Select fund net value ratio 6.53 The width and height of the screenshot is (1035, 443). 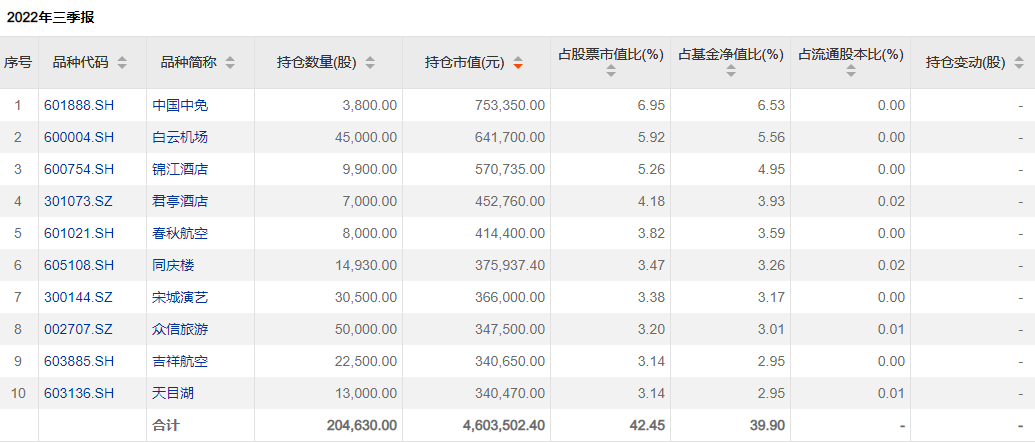point(774,105)
